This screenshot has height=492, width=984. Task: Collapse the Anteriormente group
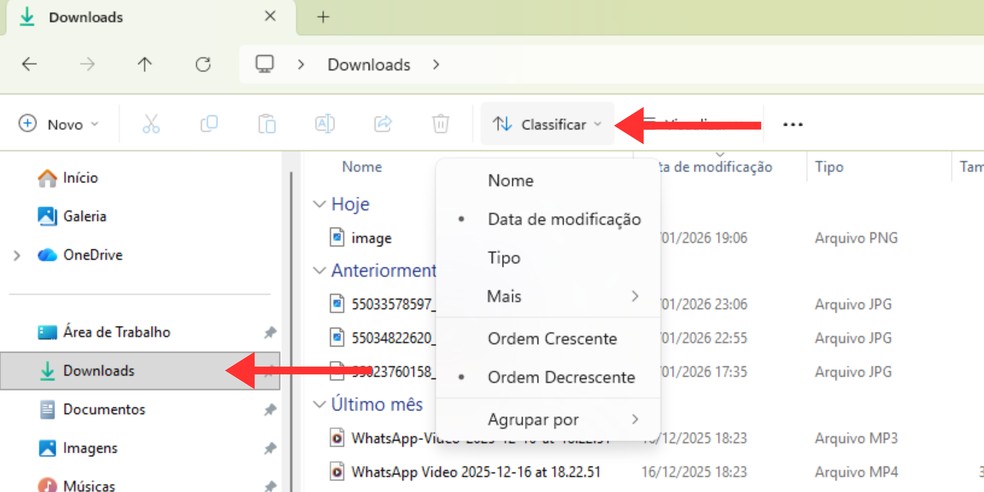coord(319,270)
